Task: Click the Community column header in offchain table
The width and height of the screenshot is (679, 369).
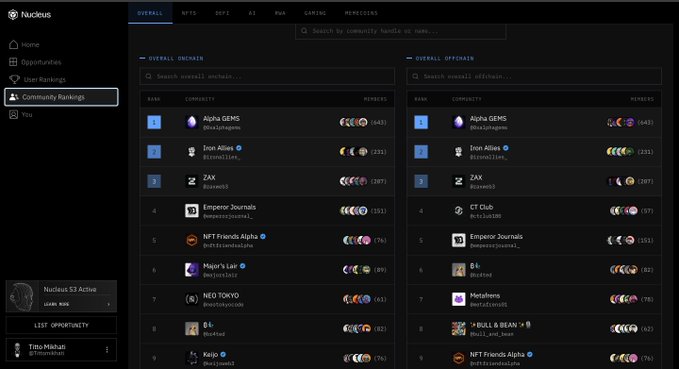Action: [x=466, y=99]
